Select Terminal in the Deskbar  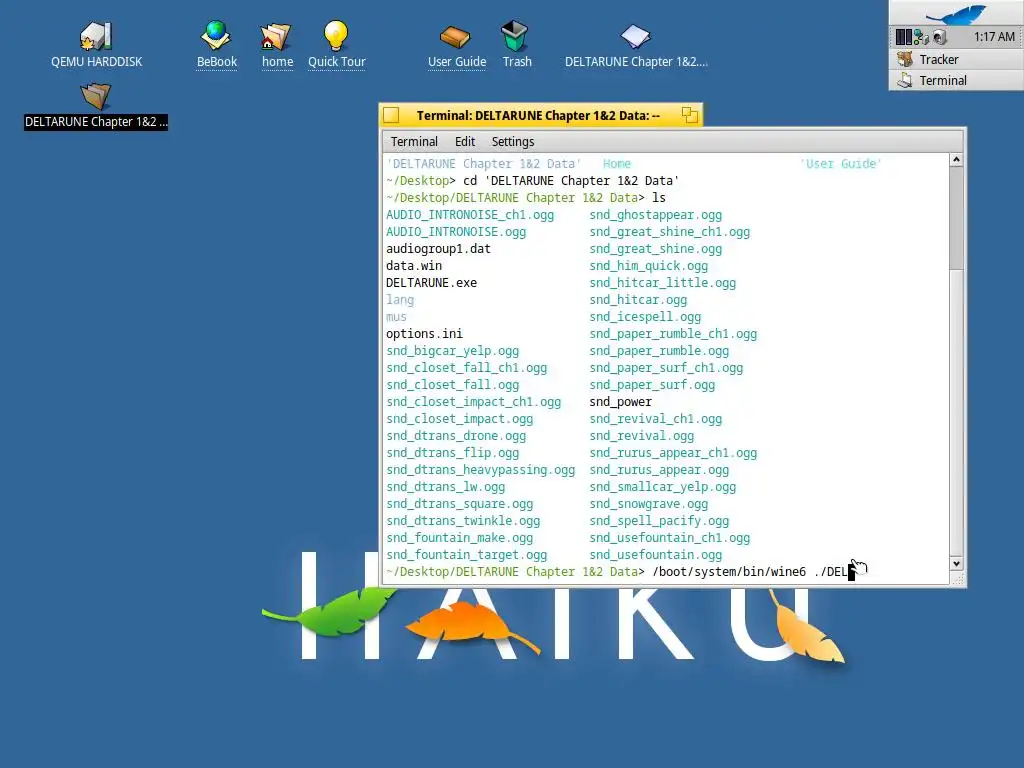click(x=956, y=80)
